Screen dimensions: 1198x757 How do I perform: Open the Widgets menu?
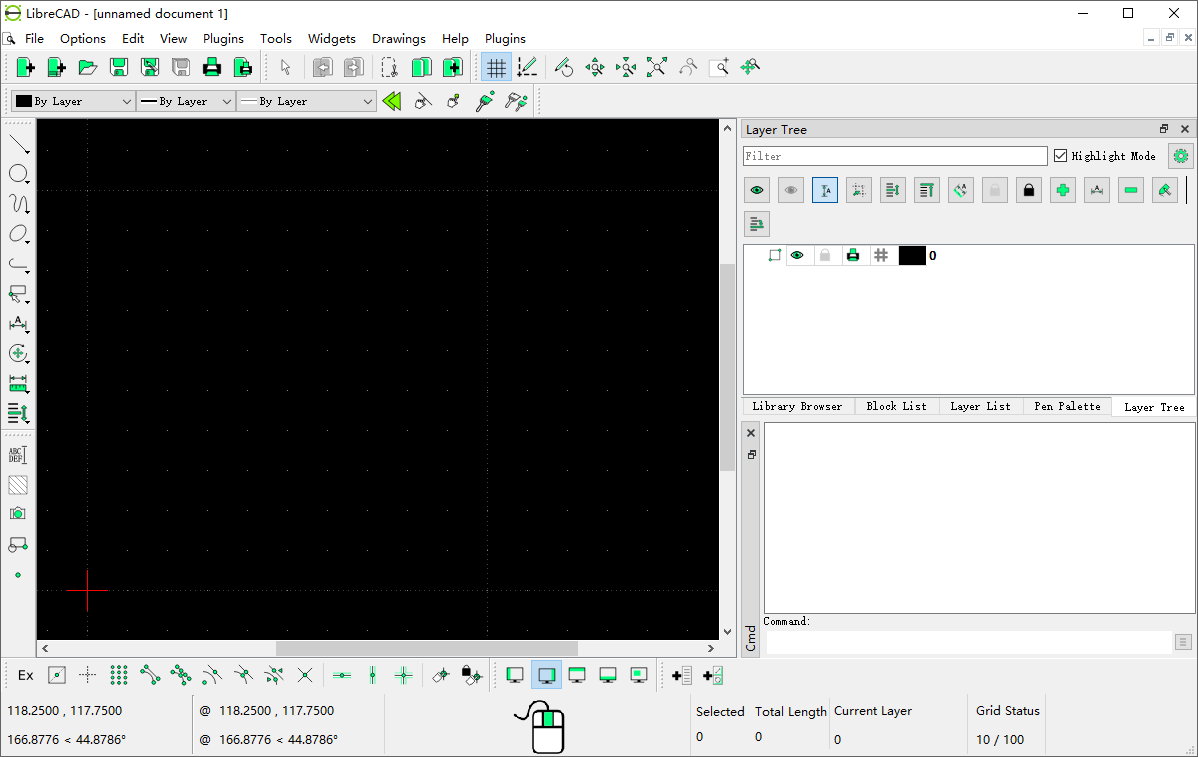[331, 39]
